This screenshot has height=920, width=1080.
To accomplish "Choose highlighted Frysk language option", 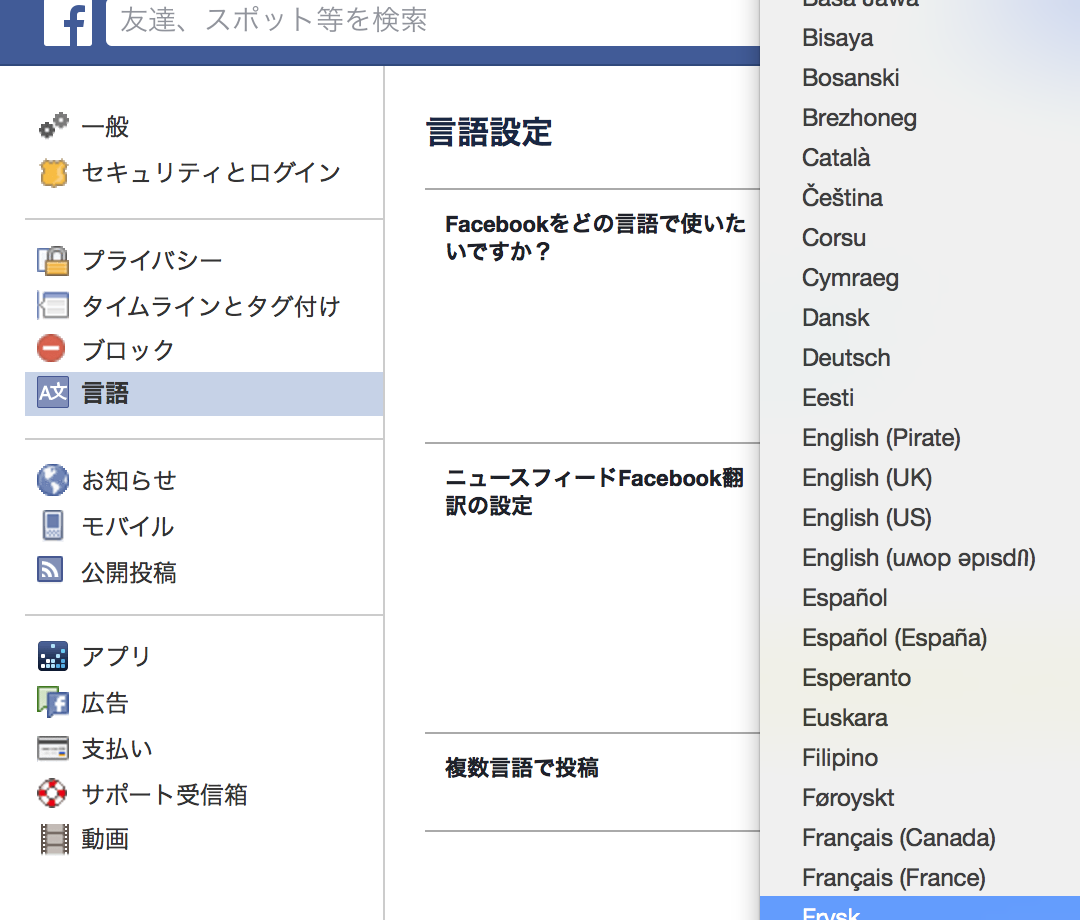I will click(920, 908).
